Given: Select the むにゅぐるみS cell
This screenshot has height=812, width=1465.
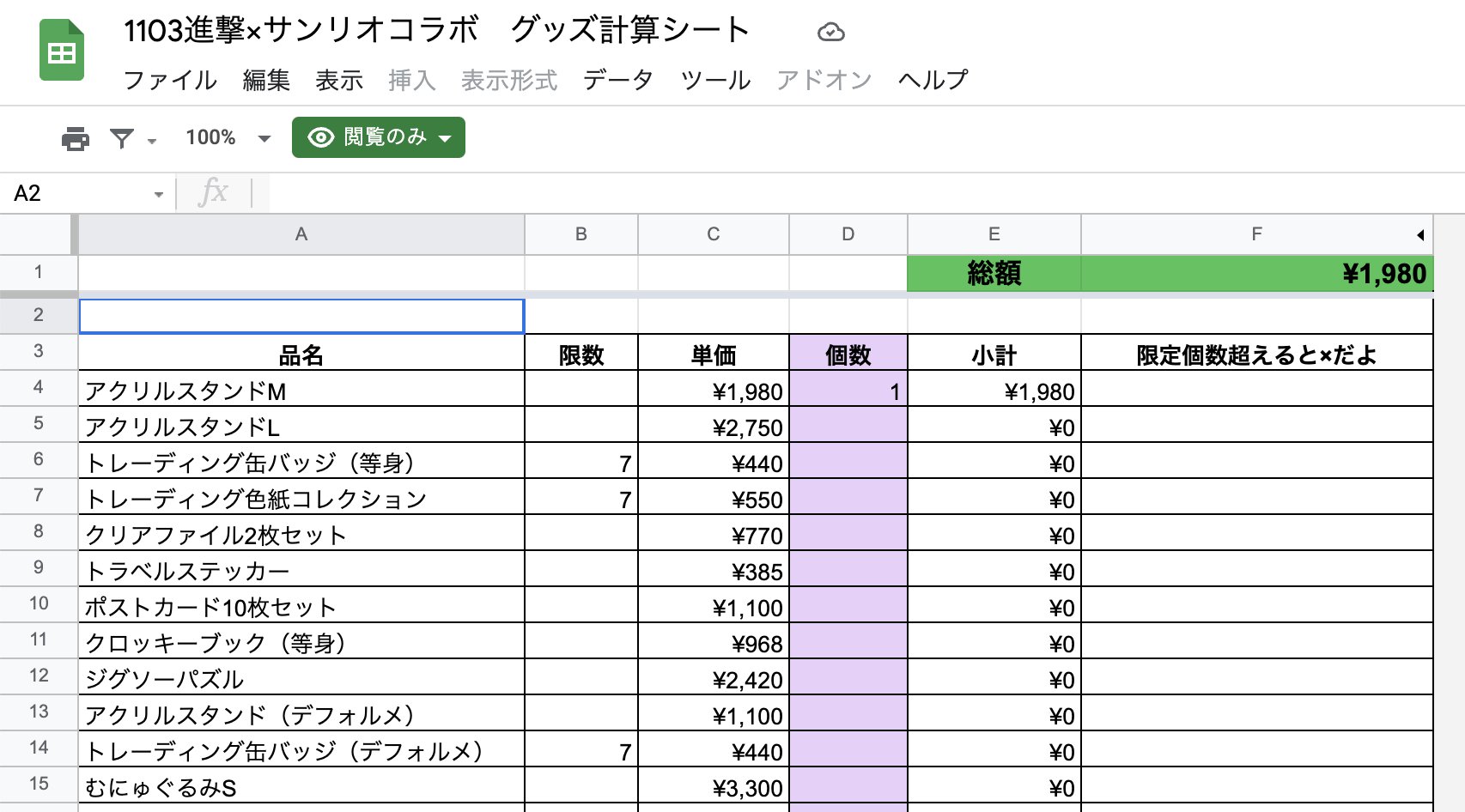Looking at the screenshot, I should coord(301,785).
